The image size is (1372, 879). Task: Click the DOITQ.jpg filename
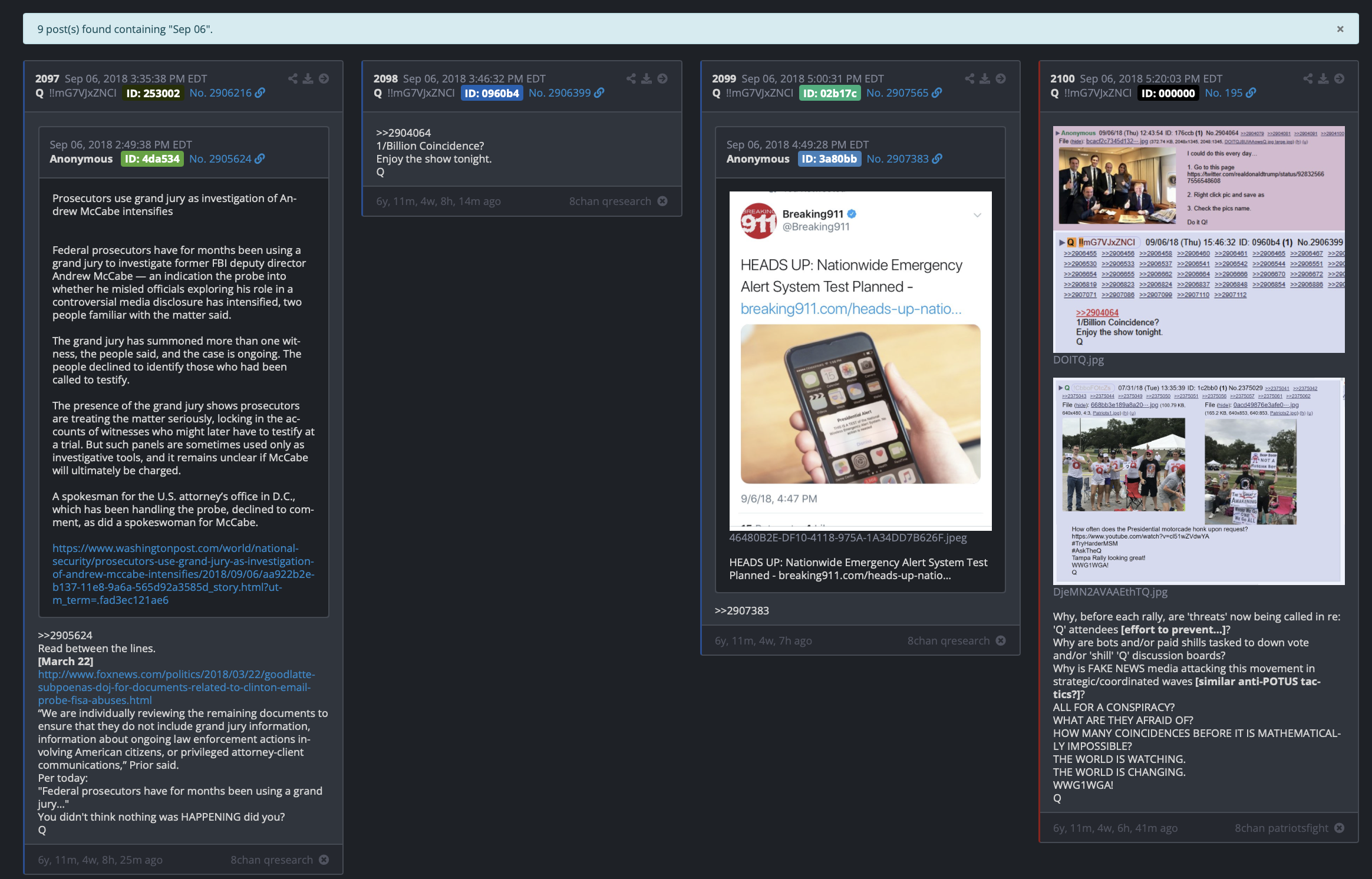(x=1079, y=360)
